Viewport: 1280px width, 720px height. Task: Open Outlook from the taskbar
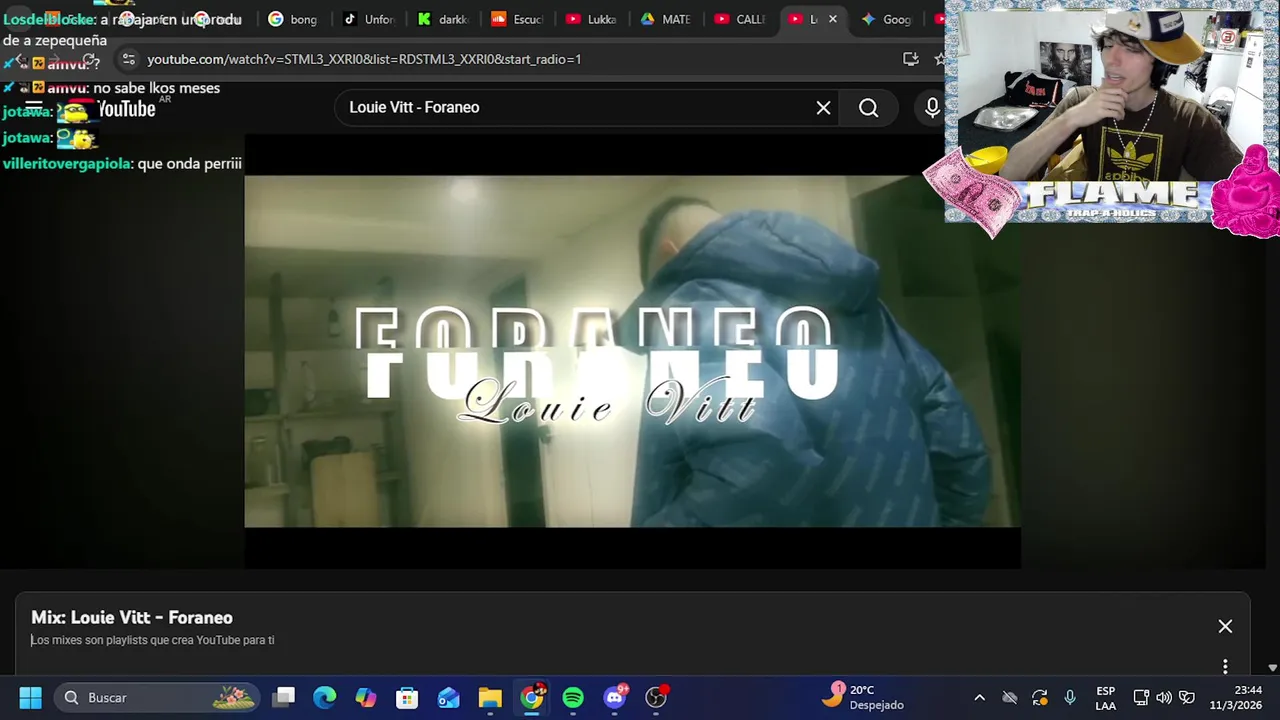click(x=449, y=697)
